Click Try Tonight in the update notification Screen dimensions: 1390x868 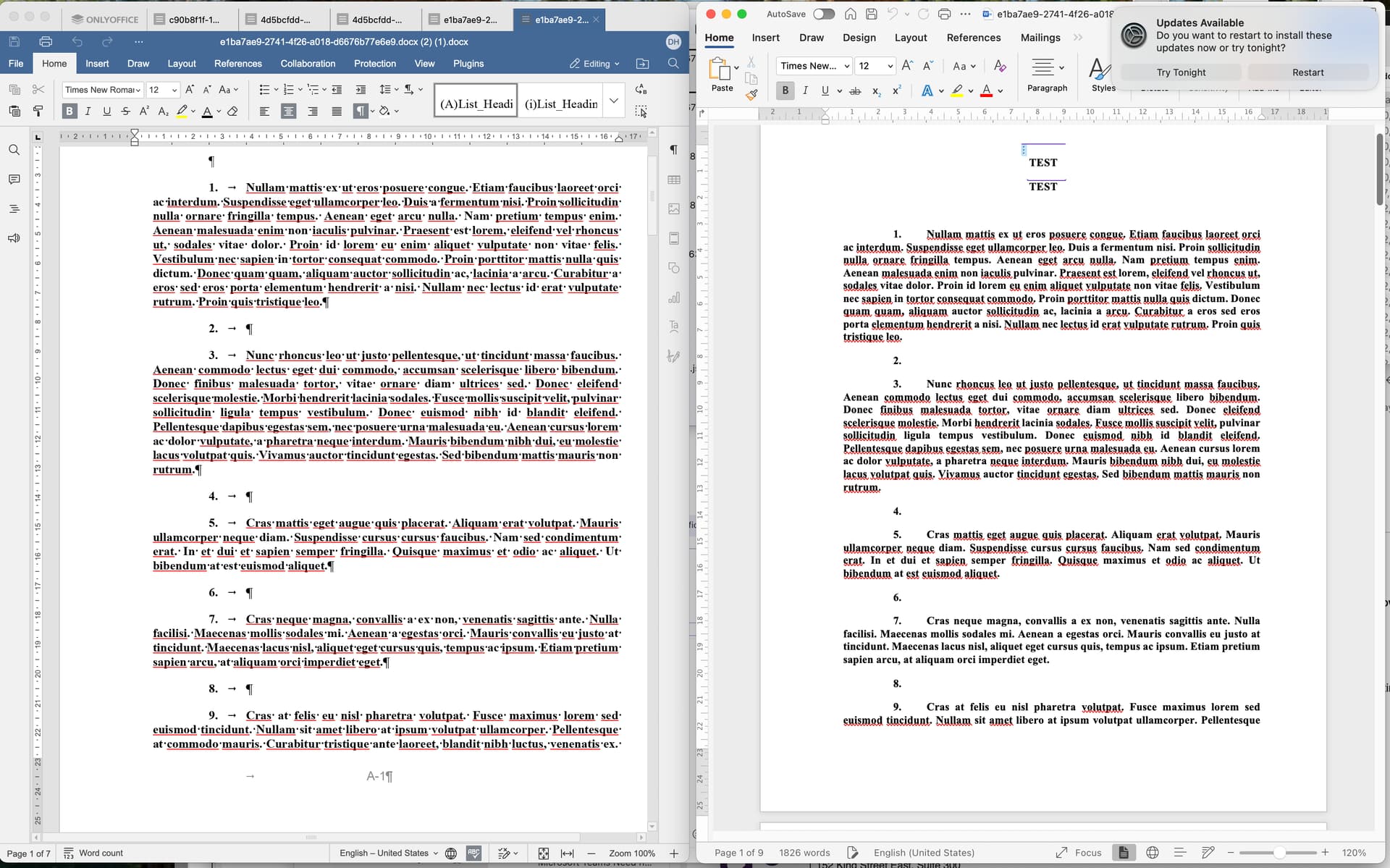point(1181,72)
